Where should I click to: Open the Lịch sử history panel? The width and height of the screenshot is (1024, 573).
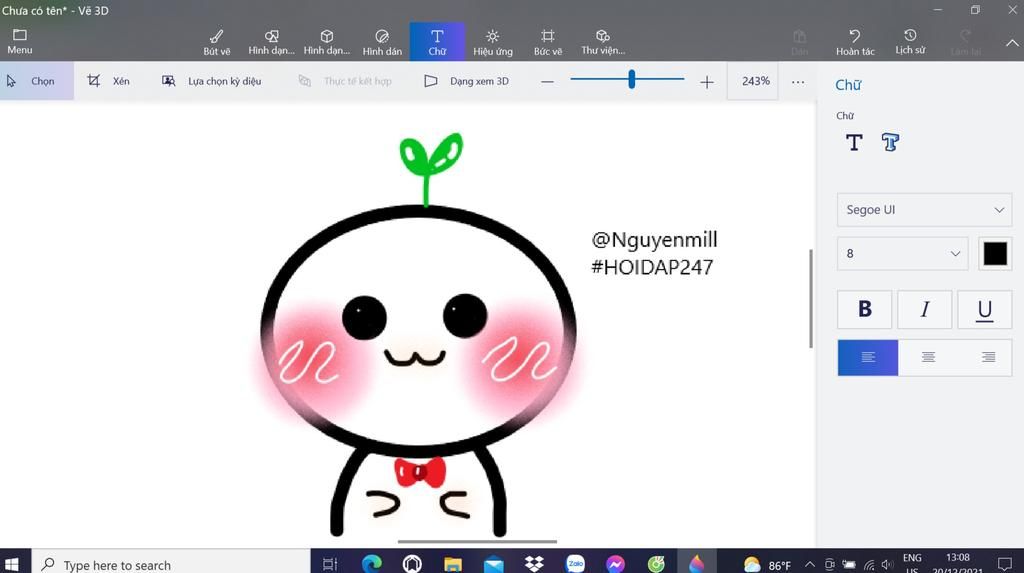point(910,42)
